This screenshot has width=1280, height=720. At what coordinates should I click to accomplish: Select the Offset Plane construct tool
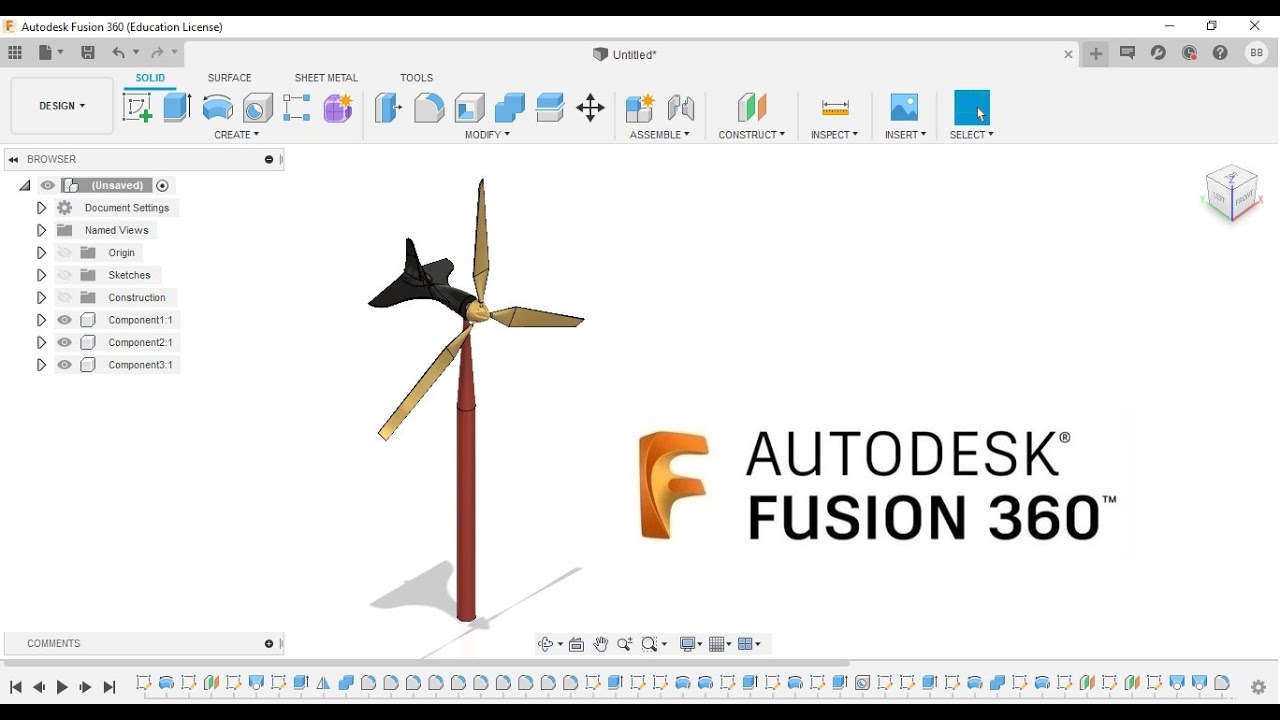(x=752, y=107)
